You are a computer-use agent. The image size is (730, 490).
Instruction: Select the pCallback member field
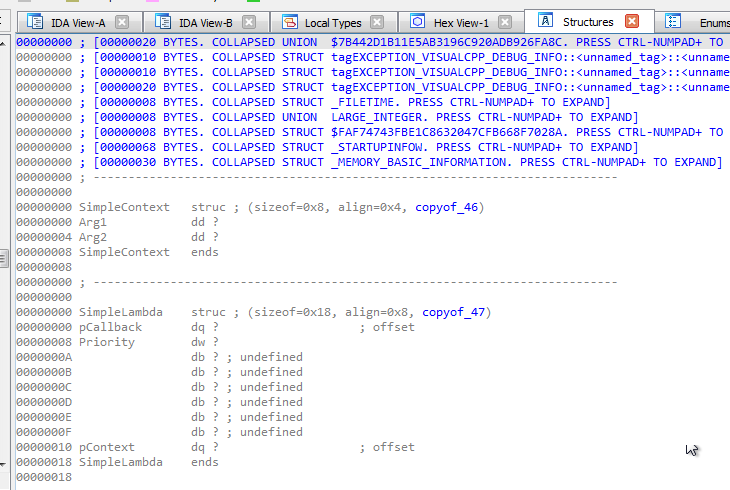111,327
